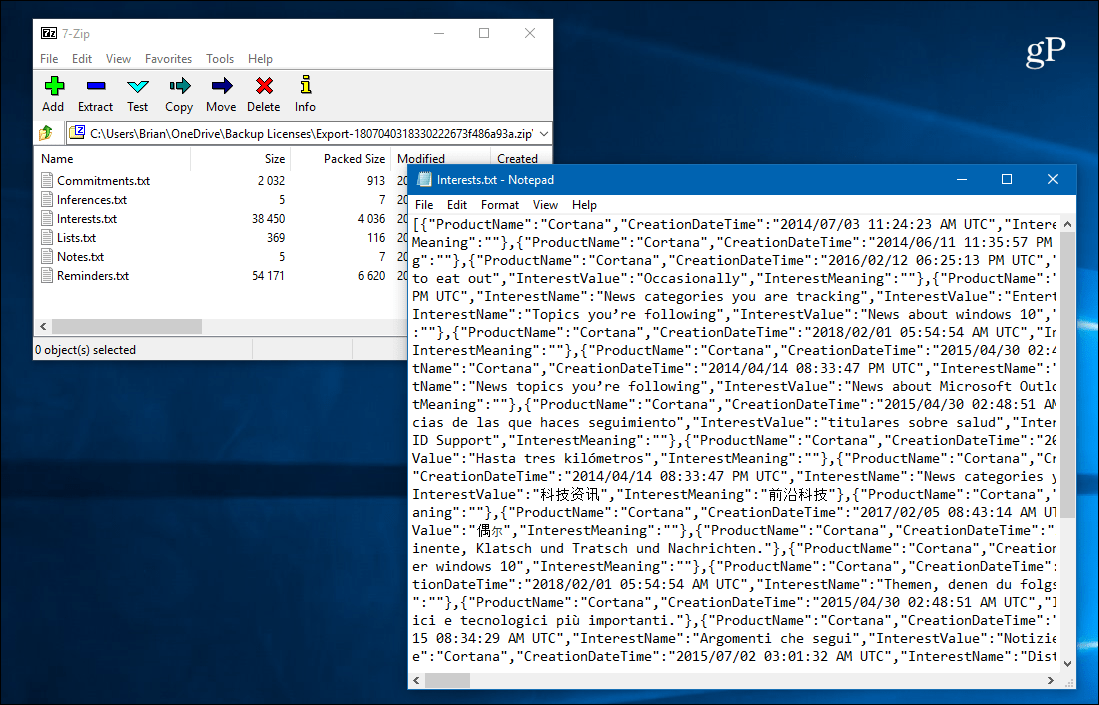This screenshot has width=1099, height=705.
Task: Click the zip archive icon in address bar
Action: pos(78,132)
